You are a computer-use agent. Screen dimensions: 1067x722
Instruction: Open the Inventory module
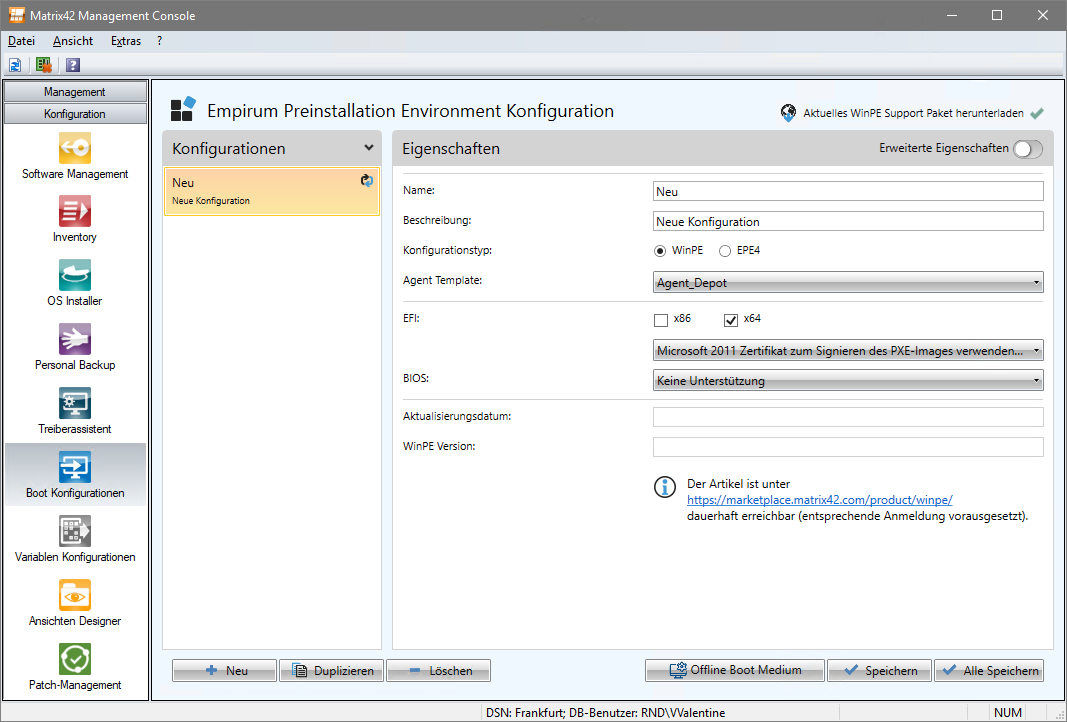click(74, 212)
